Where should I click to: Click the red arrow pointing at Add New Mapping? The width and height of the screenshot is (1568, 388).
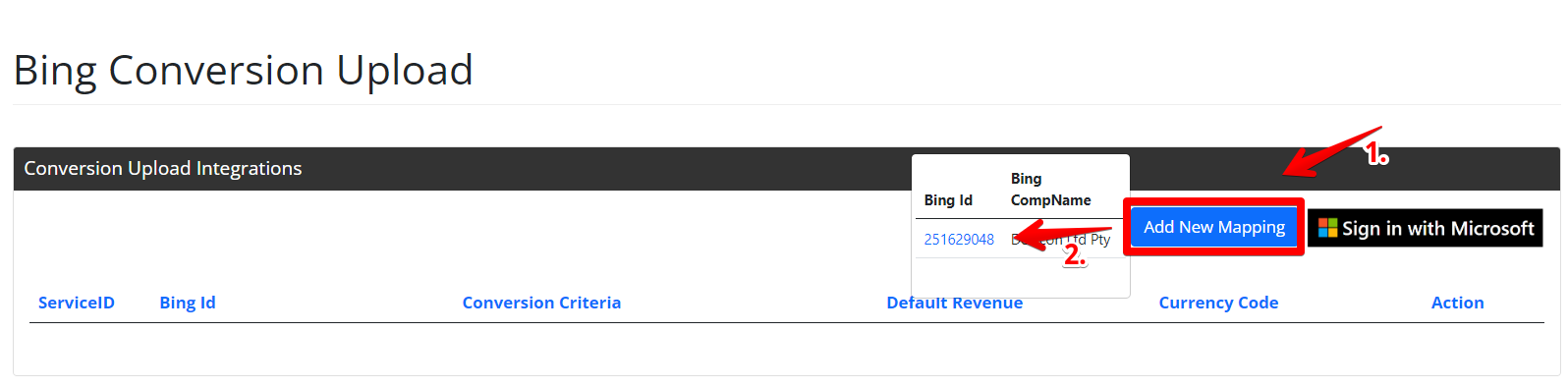click(1332, 153)
